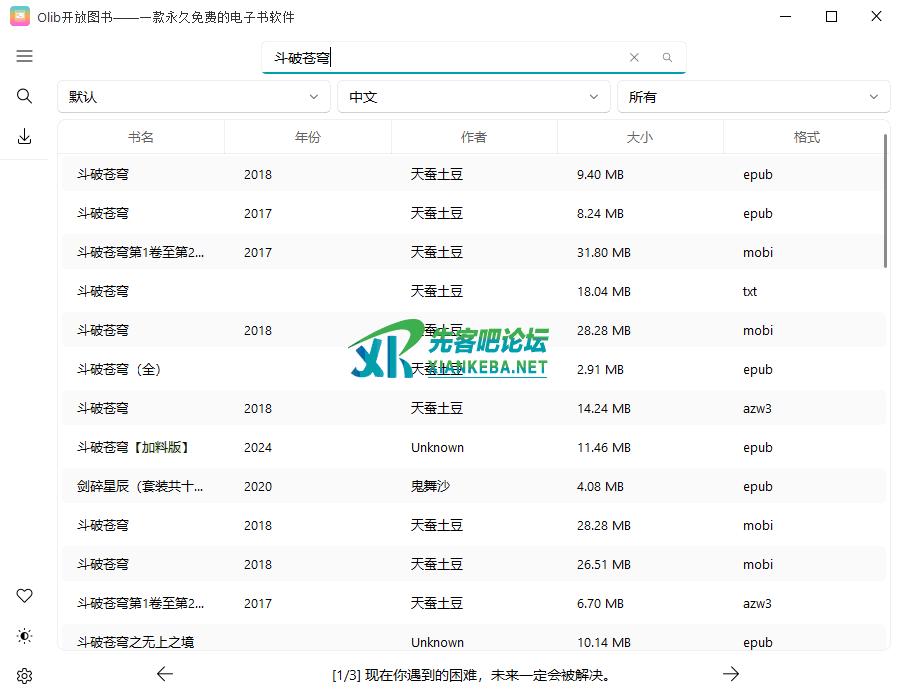Screen dimensions: 900x700
Task: Open the hamburger menu in sidebar
Action: click(25, 57)
